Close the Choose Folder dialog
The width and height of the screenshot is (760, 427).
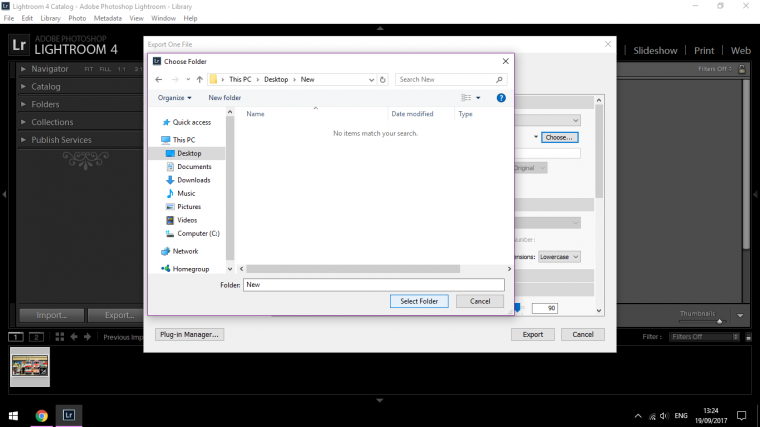506,61
